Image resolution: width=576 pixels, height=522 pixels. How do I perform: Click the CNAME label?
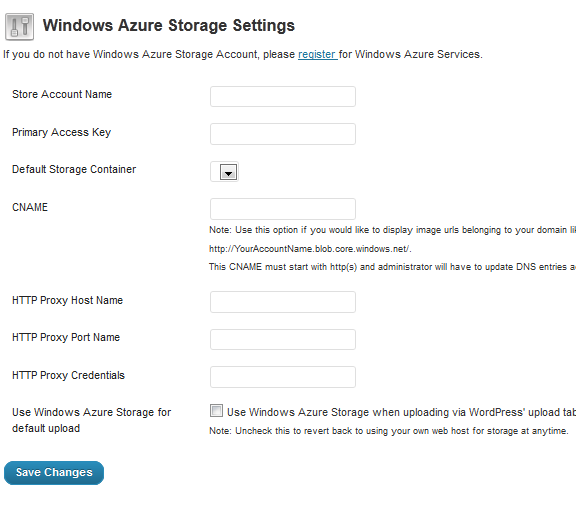click(x=30, y=207)
